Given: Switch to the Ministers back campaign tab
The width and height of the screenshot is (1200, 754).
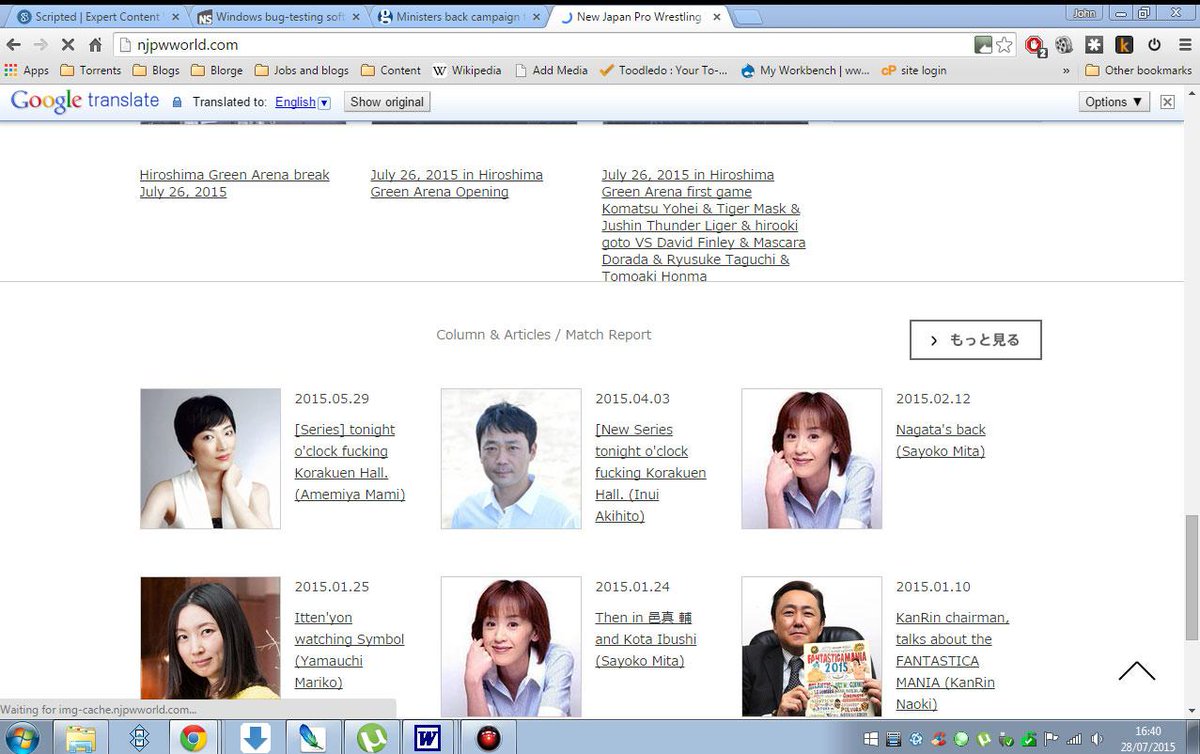Looking at the screenshot, I should (458, 17).
